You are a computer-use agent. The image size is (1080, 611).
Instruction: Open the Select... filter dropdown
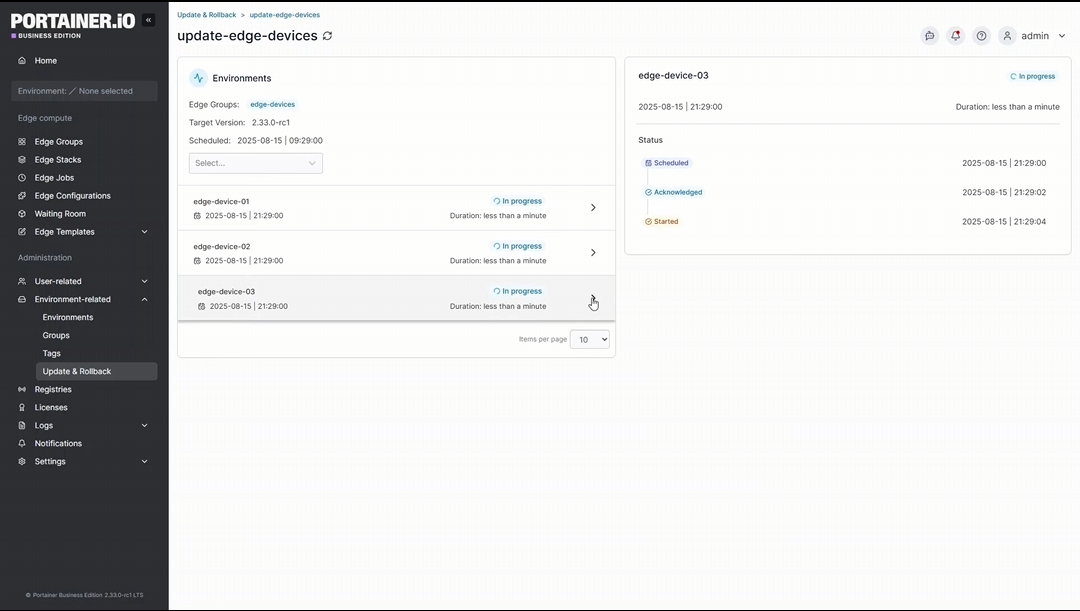click(256, 163)
